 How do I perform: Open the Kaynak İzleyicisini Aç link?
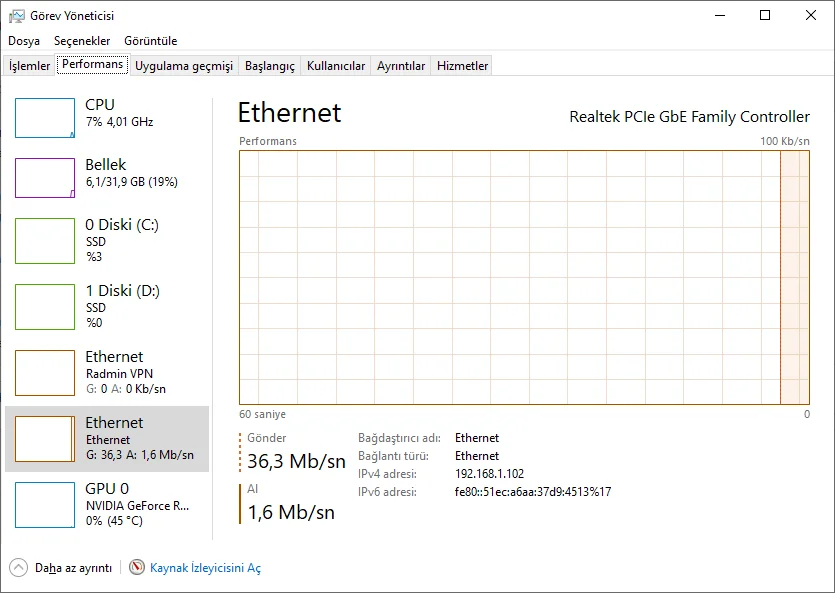click(x=205, y=568)
